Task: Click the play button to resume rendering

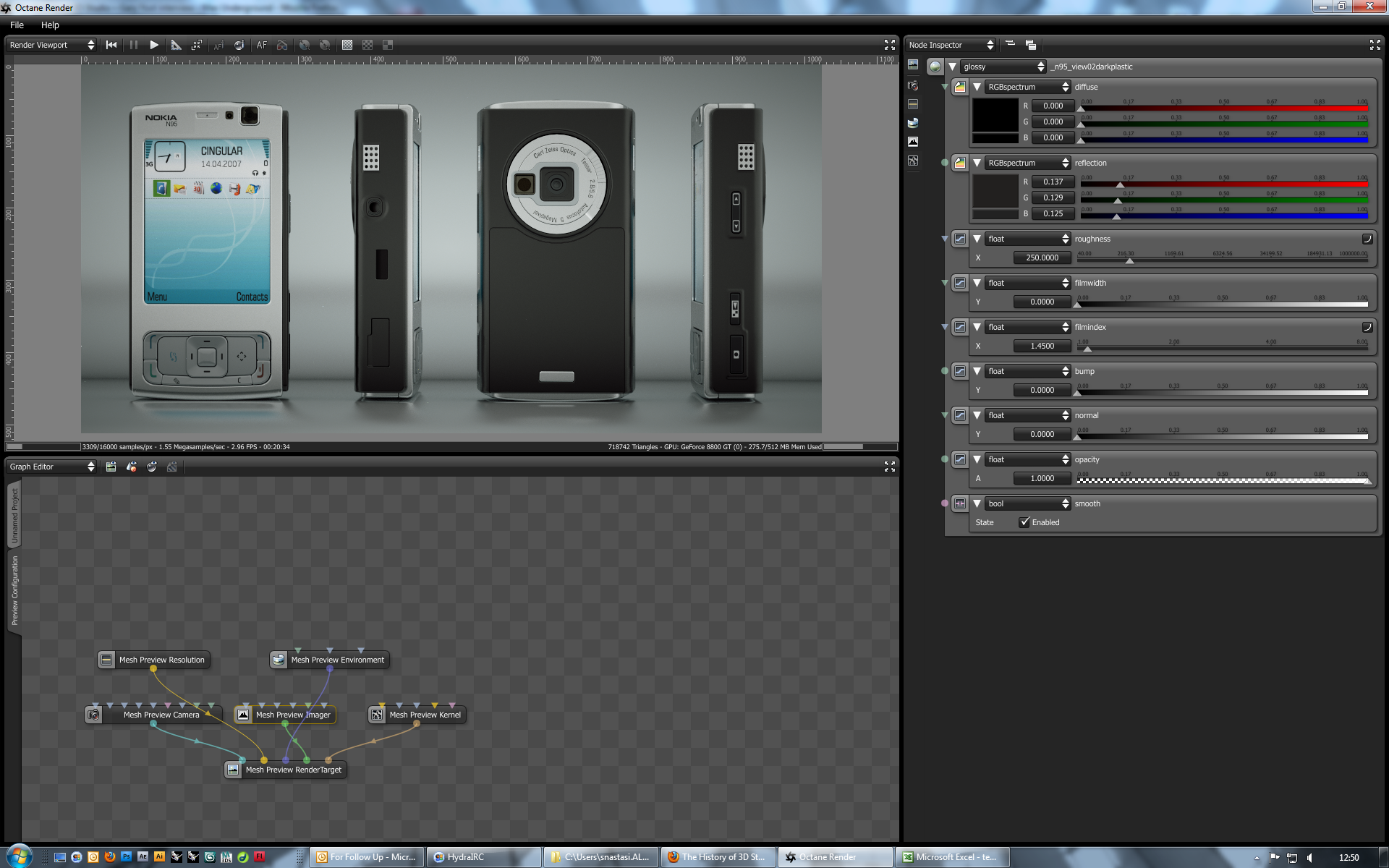Action: pos(154,45)
